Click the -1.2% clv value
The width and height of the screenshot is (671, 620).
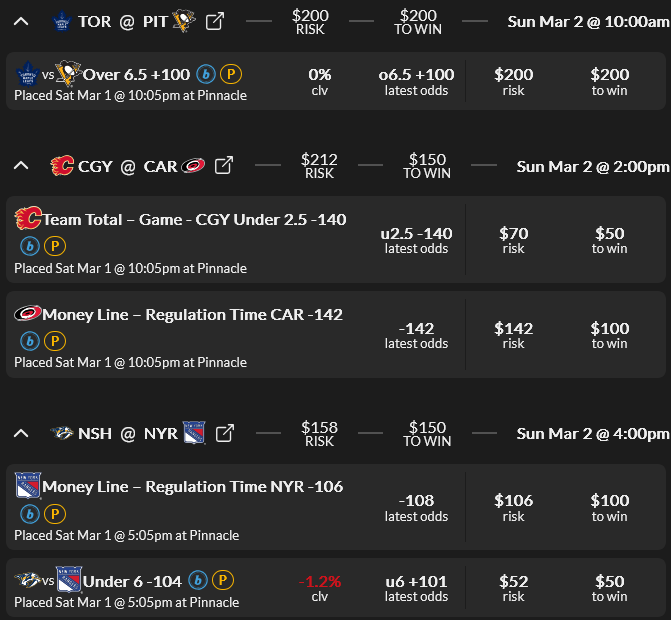tap(320, 581)
